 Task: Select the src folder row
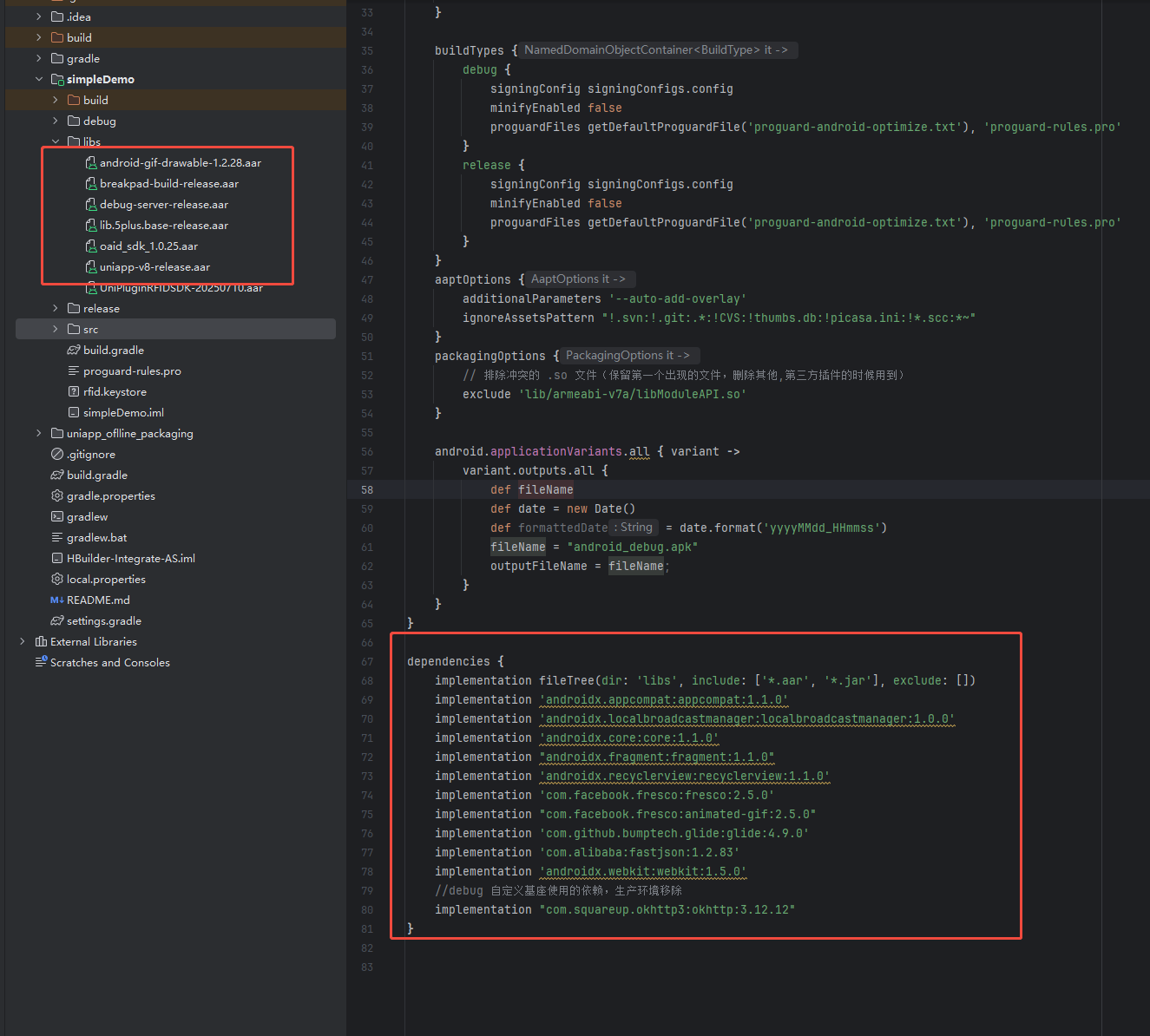click(175, 329)
